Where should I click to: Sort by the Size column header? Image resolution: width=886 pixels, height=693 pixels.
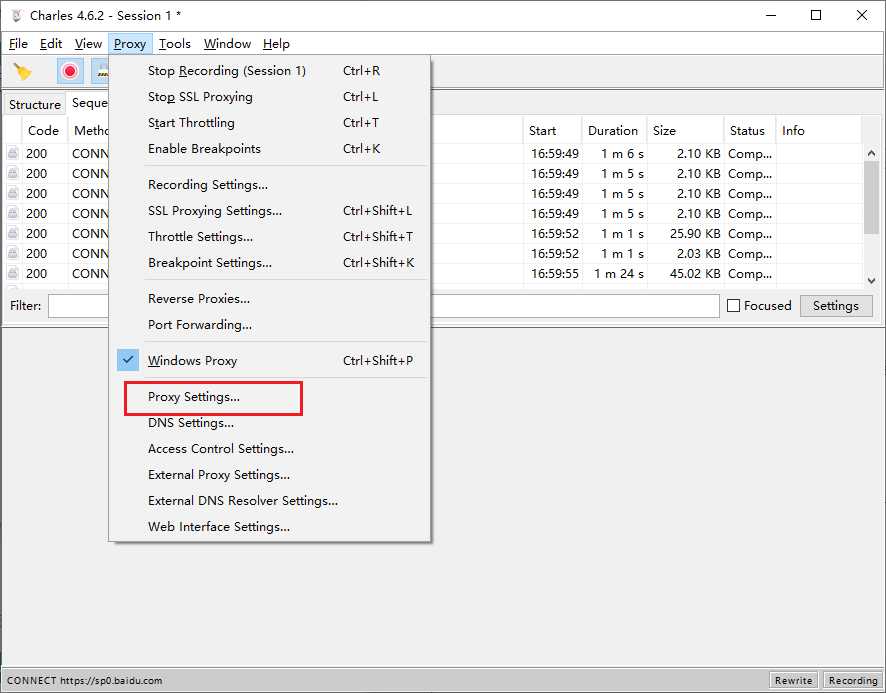click(685, 131)
